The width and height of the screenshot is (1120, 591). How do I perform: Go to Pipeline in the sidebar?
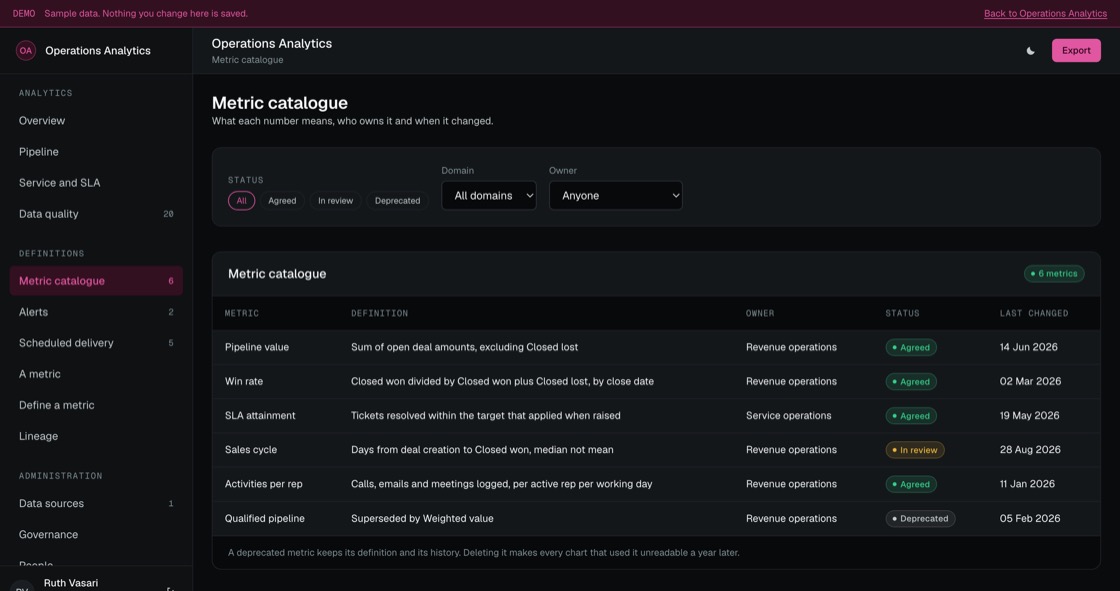96,152
